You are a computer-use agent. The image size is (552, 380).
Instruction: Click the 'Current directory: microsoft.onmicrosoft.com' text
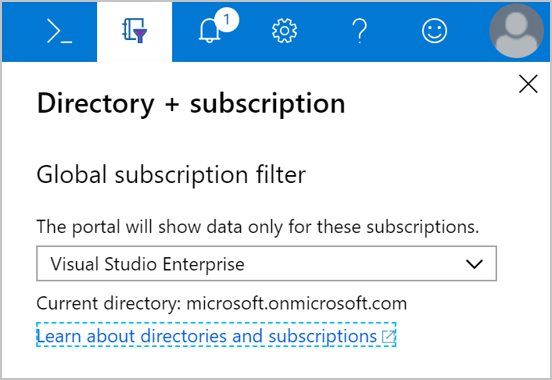tap(221, 304)
